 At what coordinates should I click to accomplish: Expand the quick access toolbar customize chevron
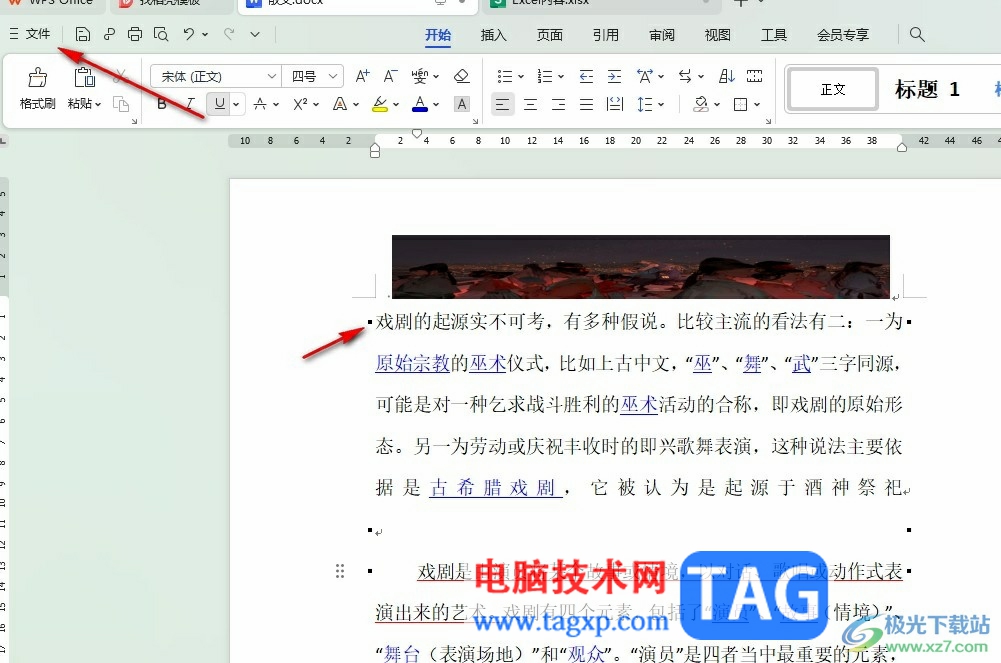tap(255, 34)
